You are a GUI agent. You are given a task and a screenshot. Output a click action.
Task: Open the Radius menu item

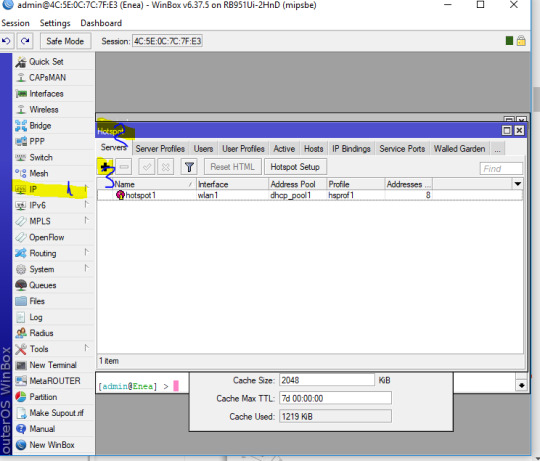(53, 333)
